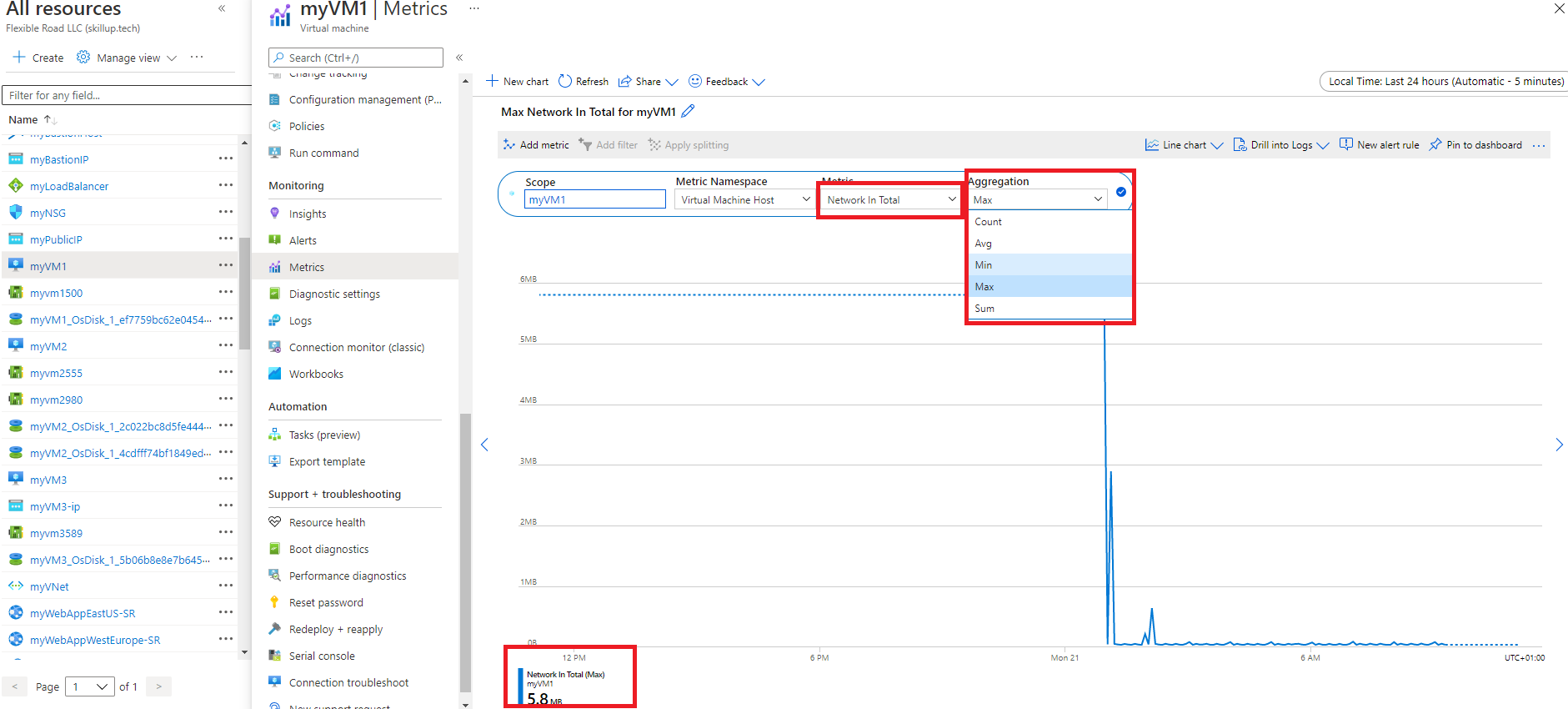This screenshot has width=1568, height=709.
Task: Open the Network In Total metric dropdown
Action: click(x=891, y=199)
